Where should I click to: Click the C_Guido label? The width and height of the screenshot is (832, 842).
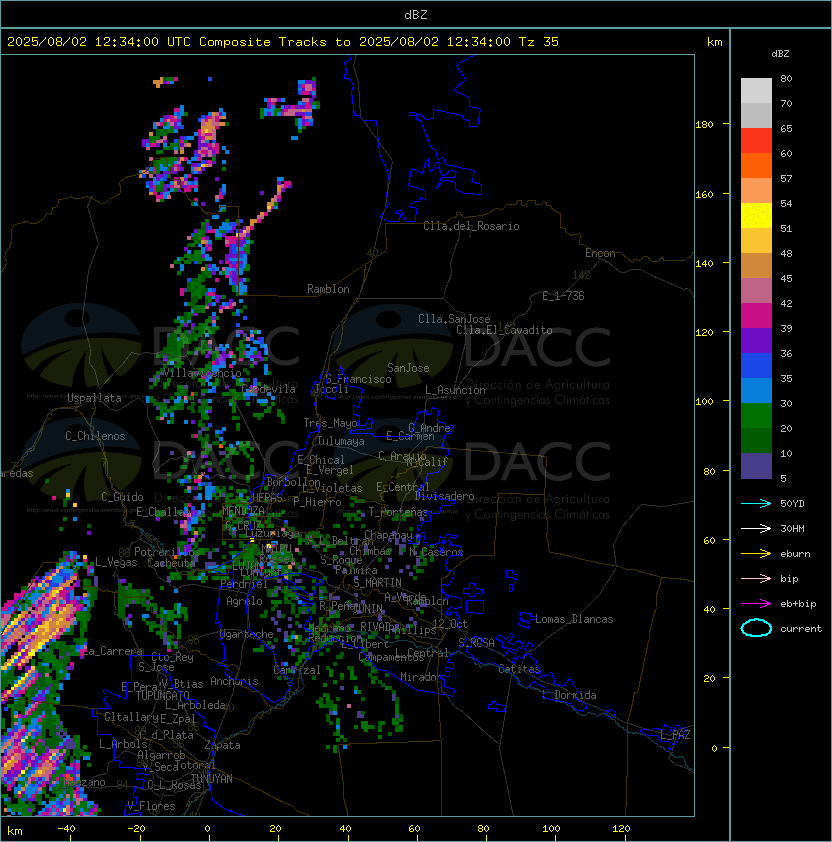point(122,497)
